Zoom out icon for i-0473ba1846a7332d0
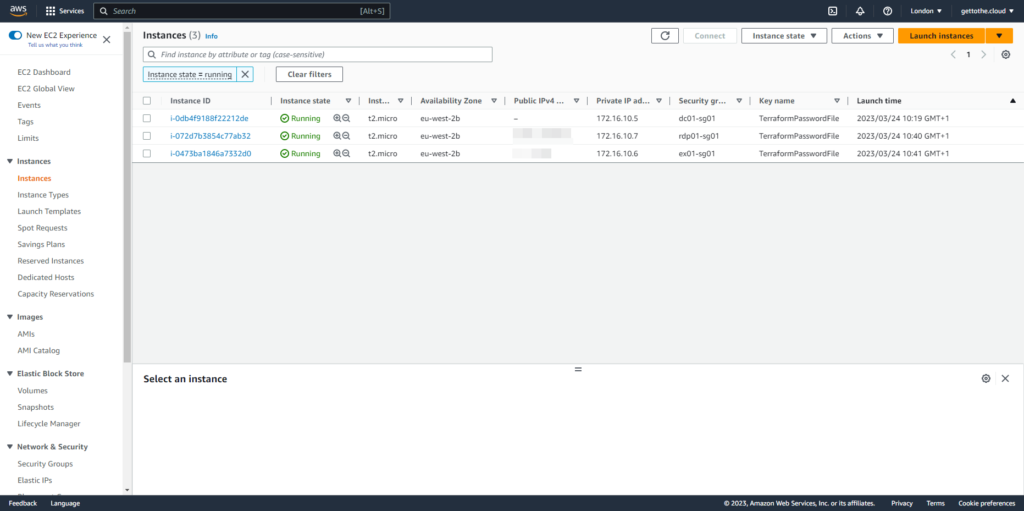Viewport: 1024px width, 511px height. click(x=346, y=154)
